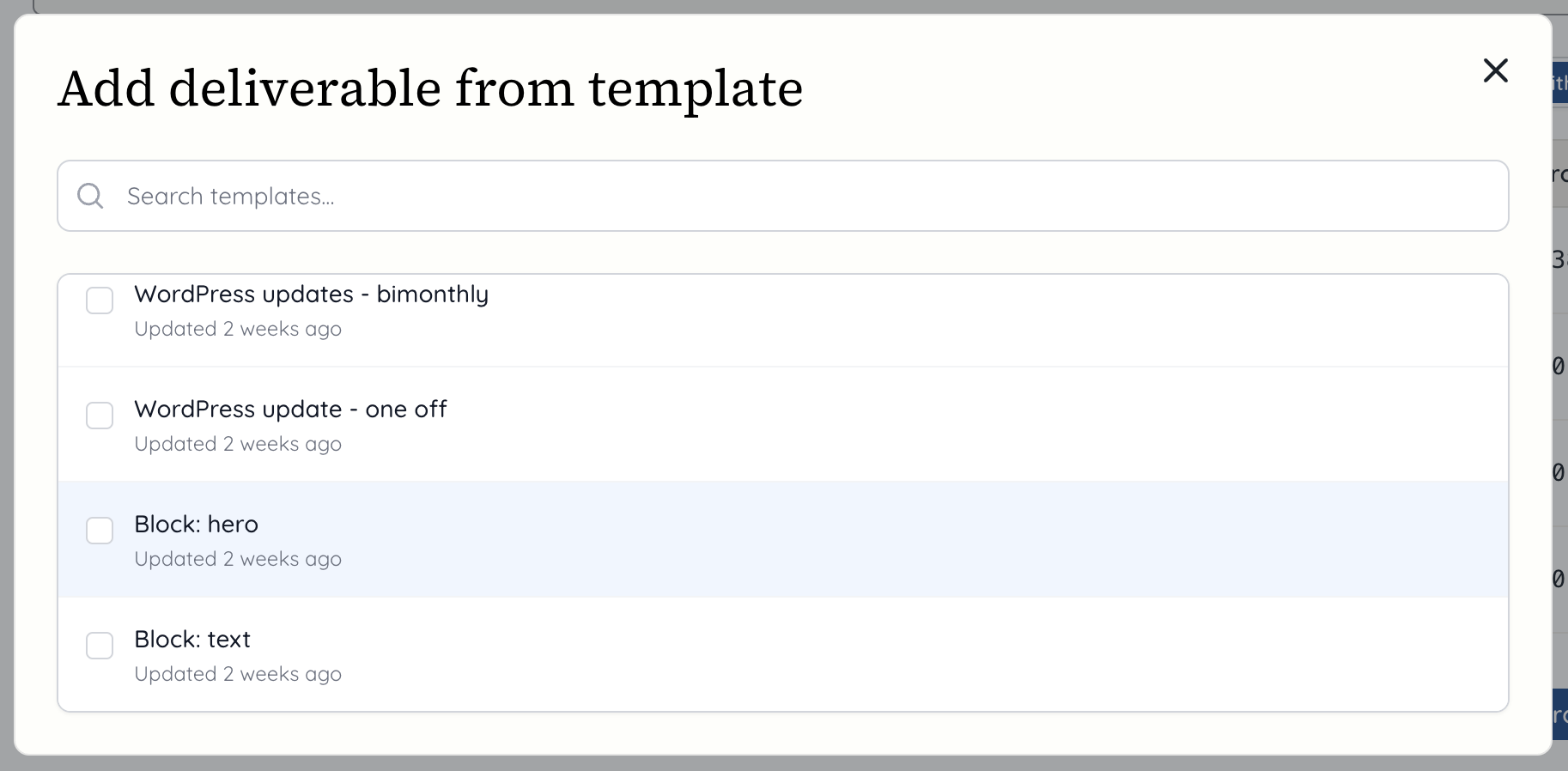Select the "Block: hero" template name
Image resolution: width=1568 pixels, height=771 pixels.
click(x=197, y=525)
